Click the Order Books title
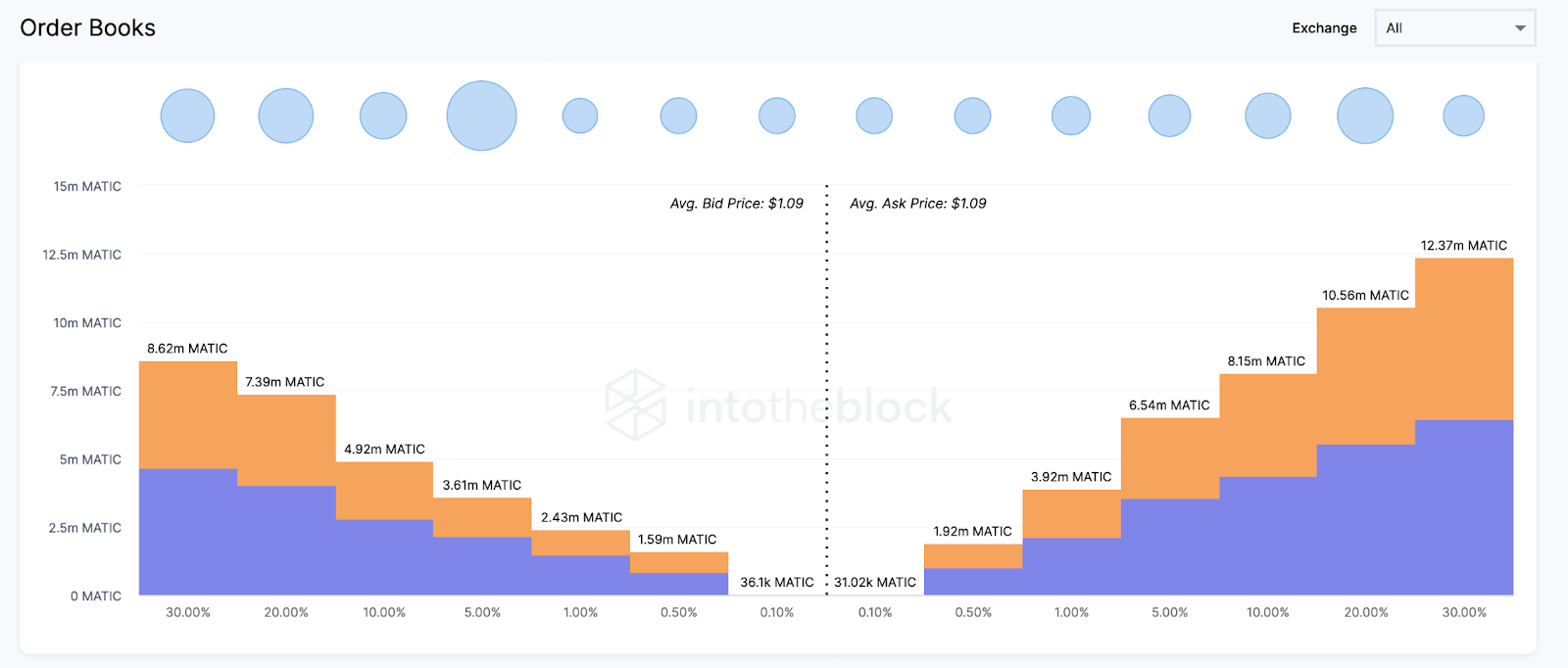This screenshot has height=668, width=1568. click(88, 28)
